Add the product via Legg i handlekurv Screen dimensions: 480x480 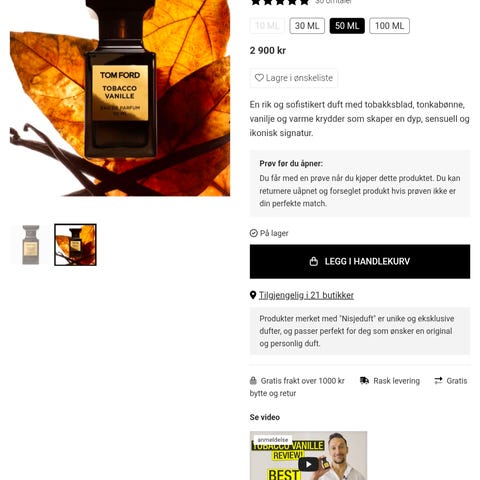360,261
